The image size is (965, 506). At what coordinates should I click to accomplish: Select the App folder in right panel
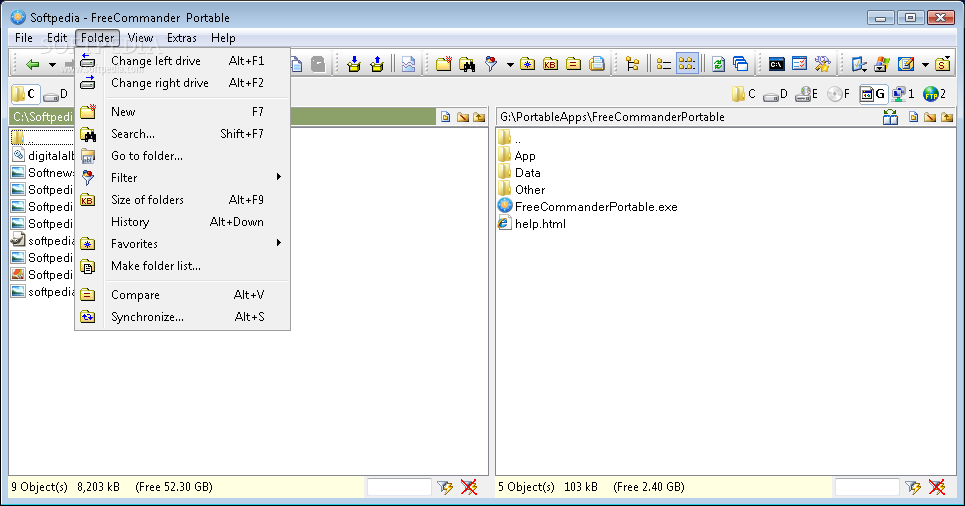[517, 156]
